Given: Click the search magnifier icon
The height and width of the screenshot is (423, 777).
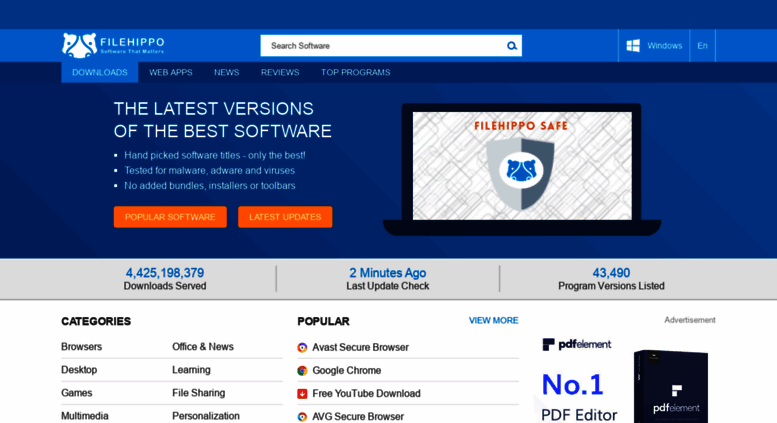Looking at the screenshot, I should coord(511,46).
